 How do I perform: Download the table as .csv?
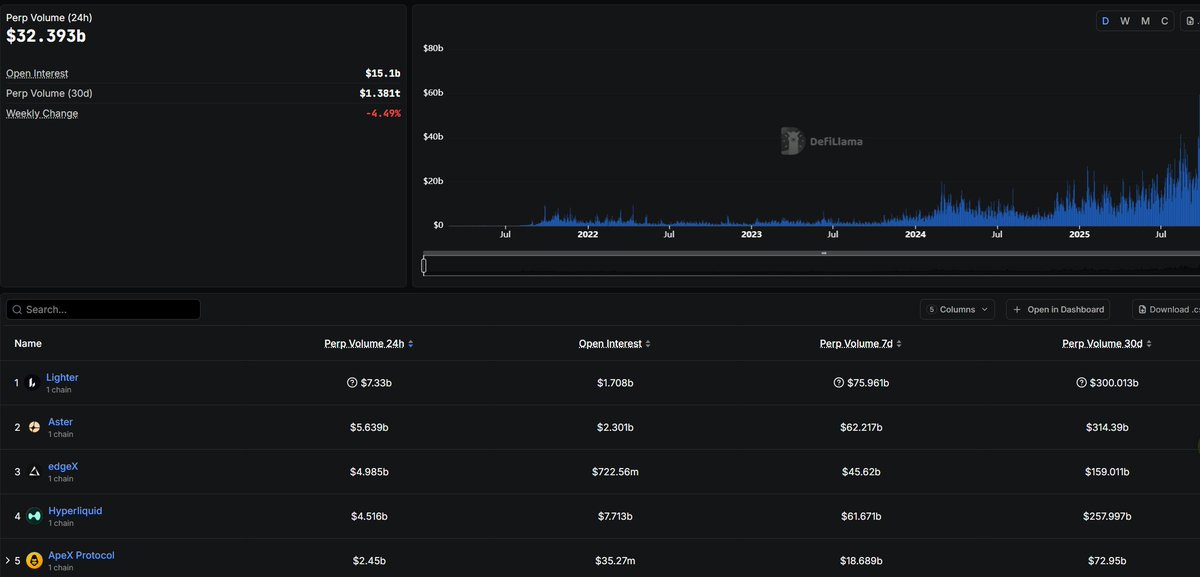tap(1166, 310)
